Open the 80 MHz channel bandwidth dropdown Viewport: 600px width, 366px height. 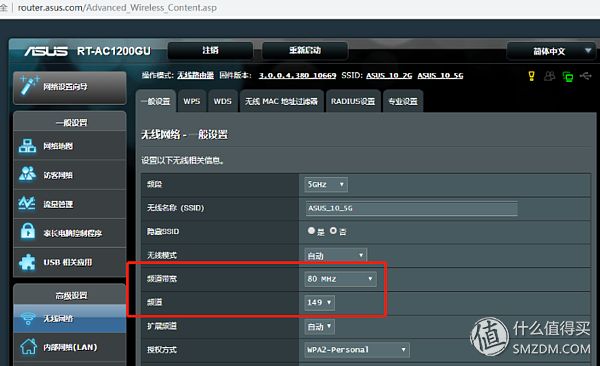point(340,279)
